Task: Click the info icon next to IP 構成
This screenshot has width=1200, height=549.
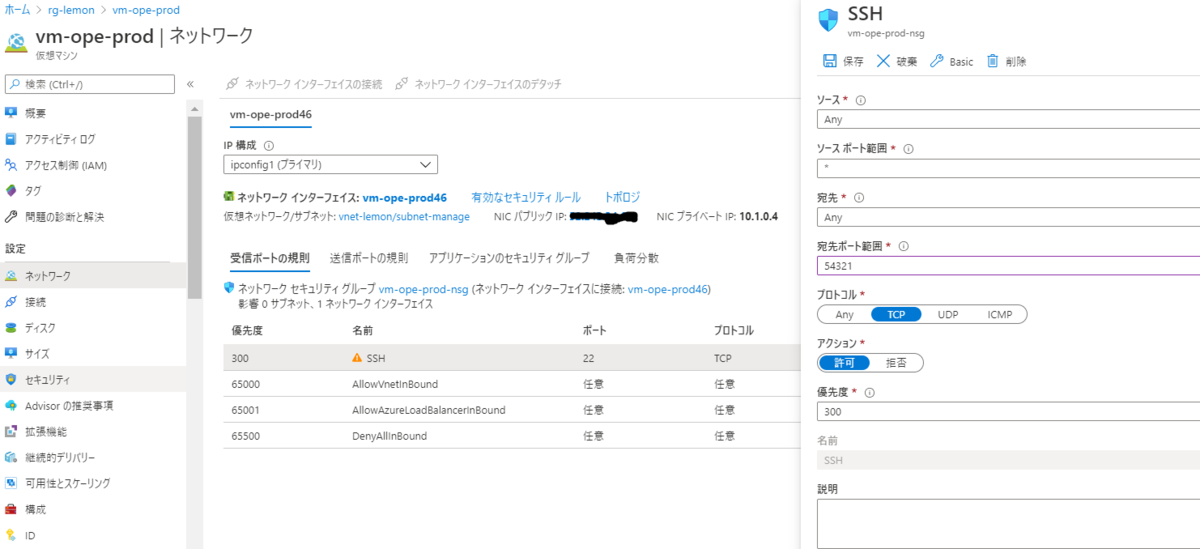Action: point(268,145)
